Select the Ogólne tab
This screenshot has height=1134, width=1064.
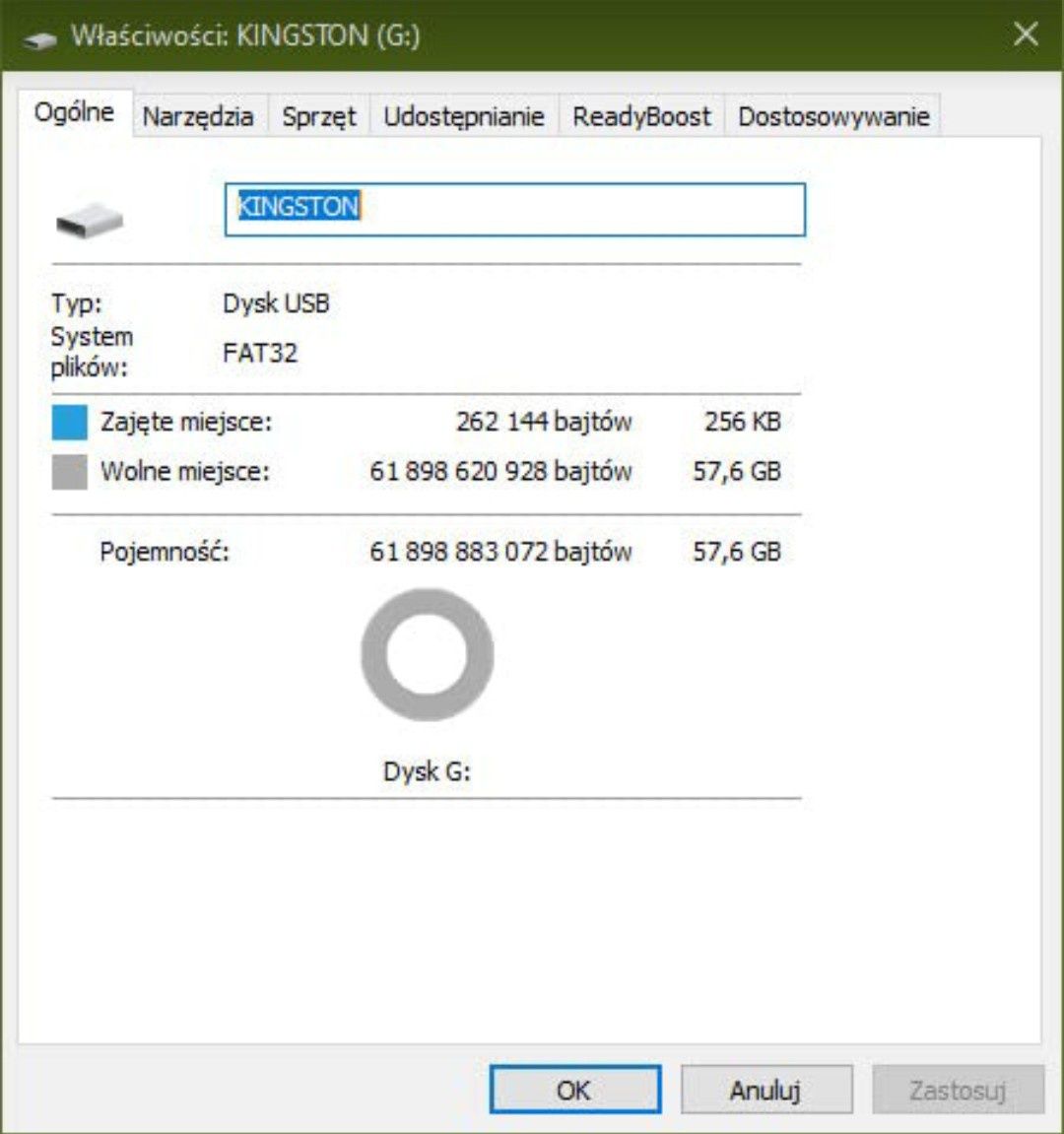tap(75, 113)
